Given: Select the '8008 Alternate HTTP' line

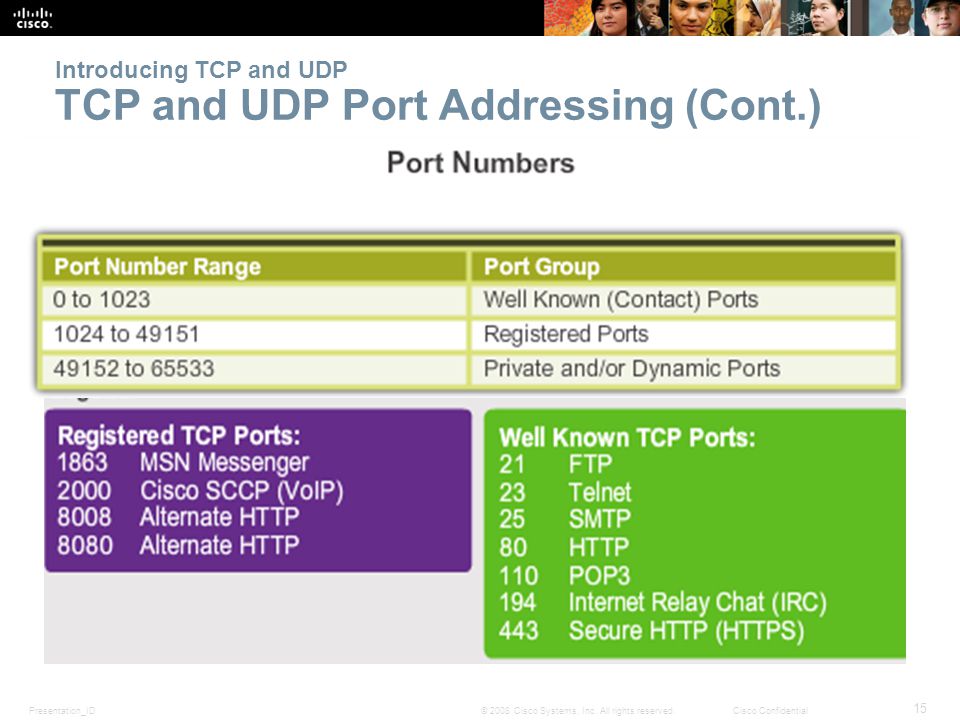Looking at the screenshot, I should click(x=178, y=517).
